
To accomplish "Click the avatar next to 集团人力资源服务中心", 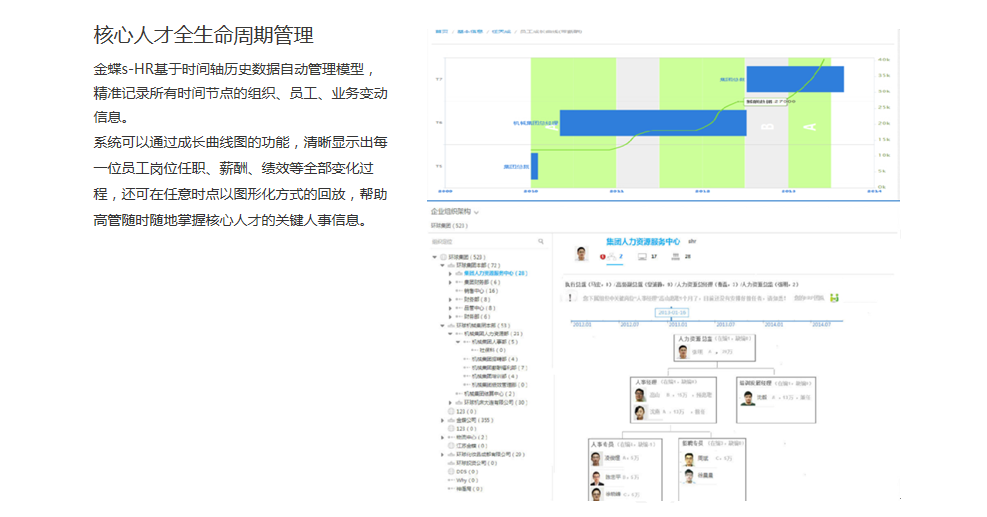I will tap(579, 253).
